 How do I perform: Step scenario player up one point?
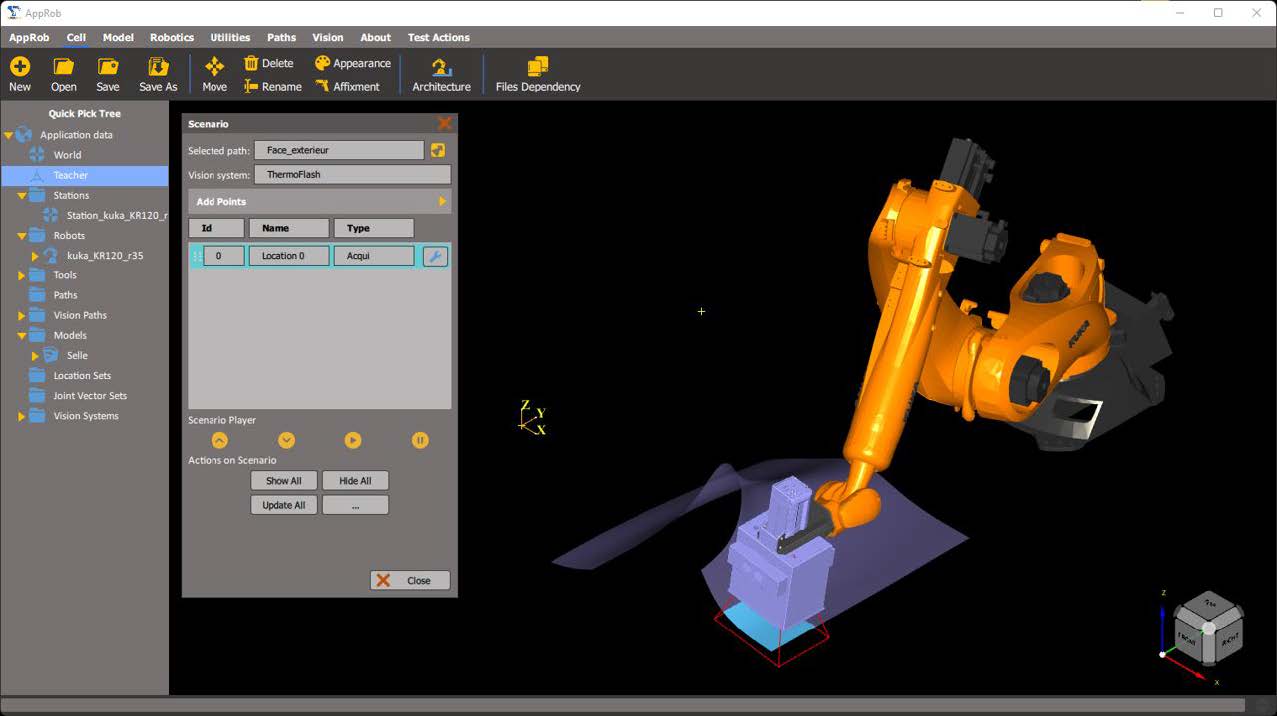tap(220, 440)
